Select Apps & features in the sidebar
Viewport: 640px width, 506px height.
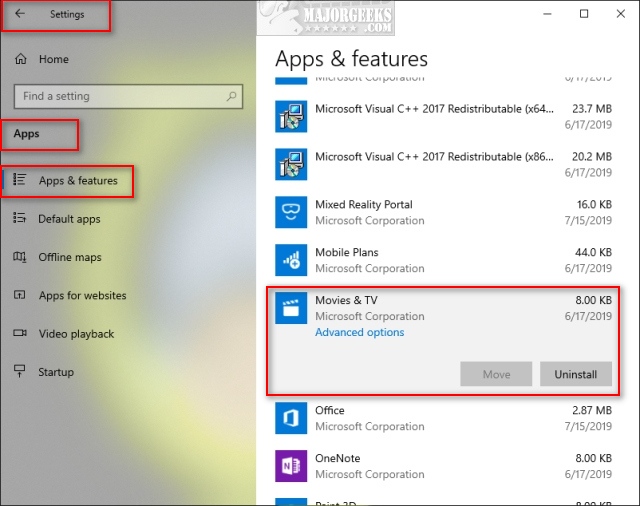(x=78, y=180)
